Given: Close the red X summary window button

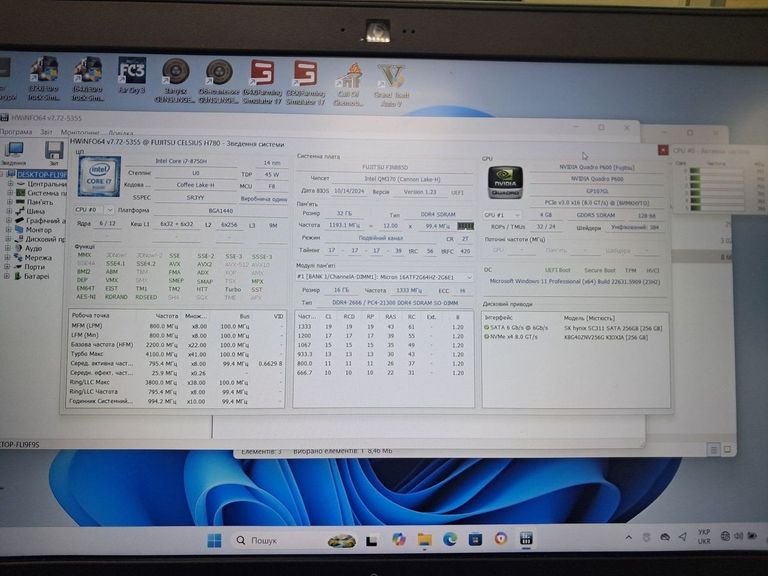Looking at the screenshot, I should coord(662,150).
